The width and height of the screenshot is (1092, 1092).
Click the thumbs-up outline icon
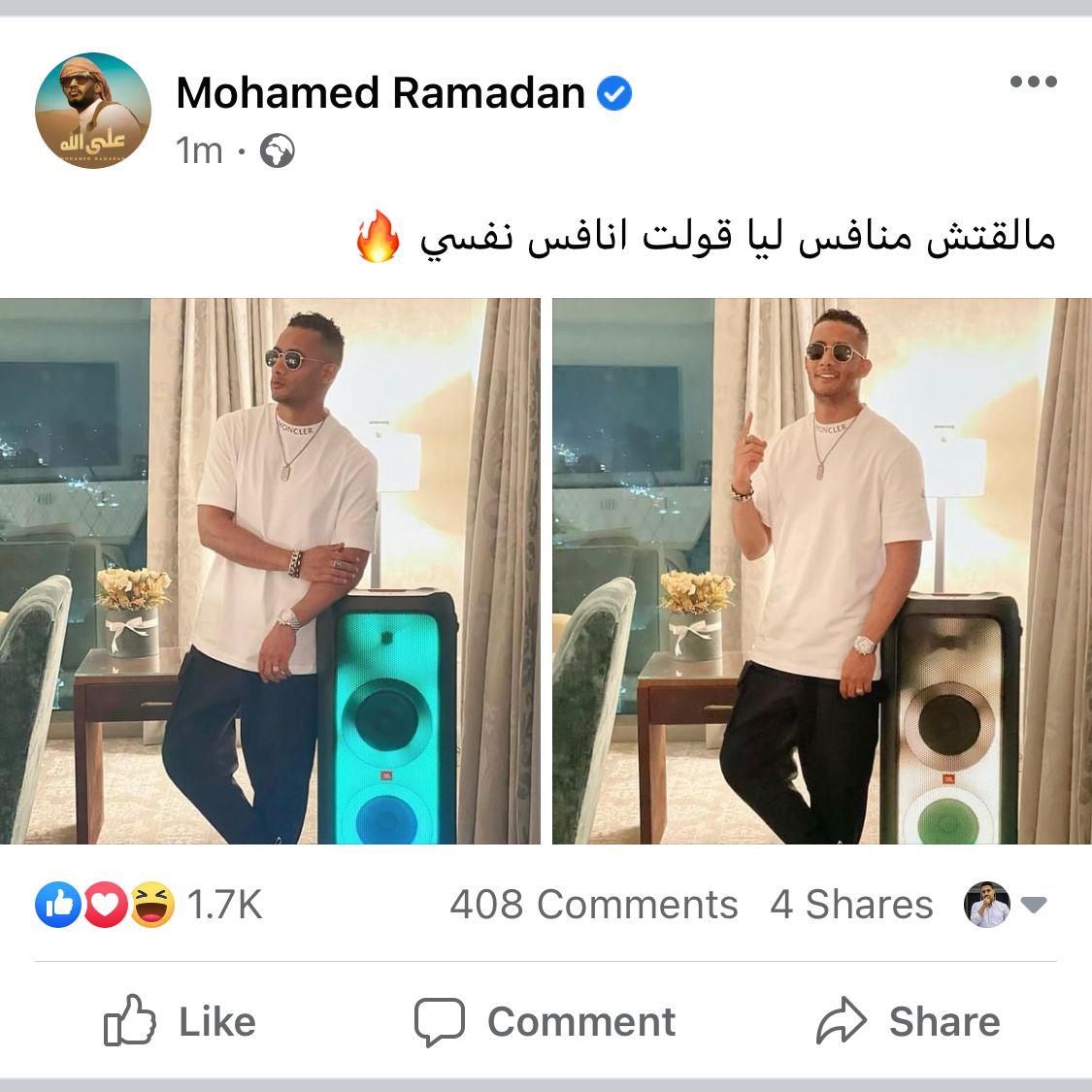pyautogui.click(x=129, y=1020)
